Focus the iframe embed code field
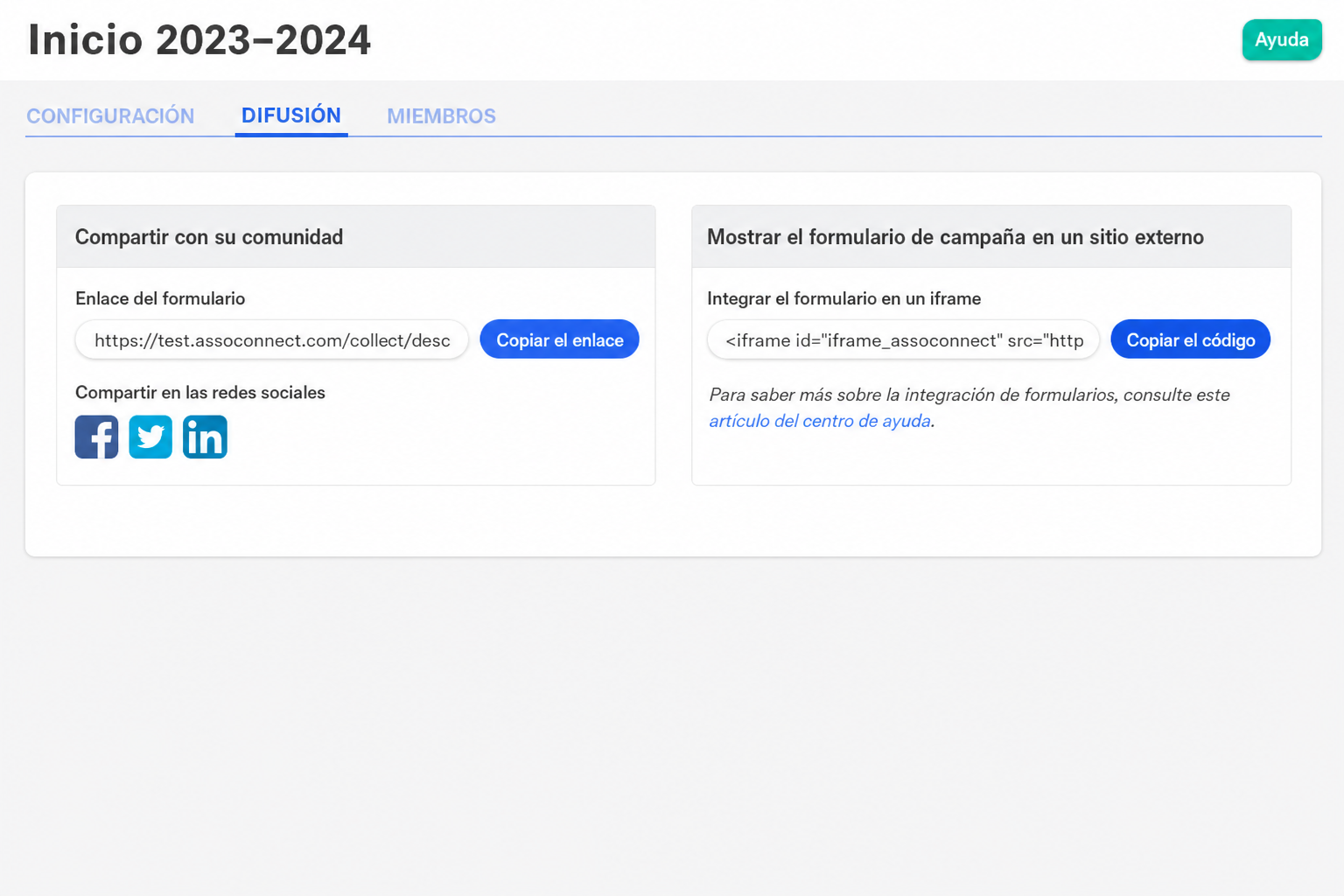 [903, 339]
